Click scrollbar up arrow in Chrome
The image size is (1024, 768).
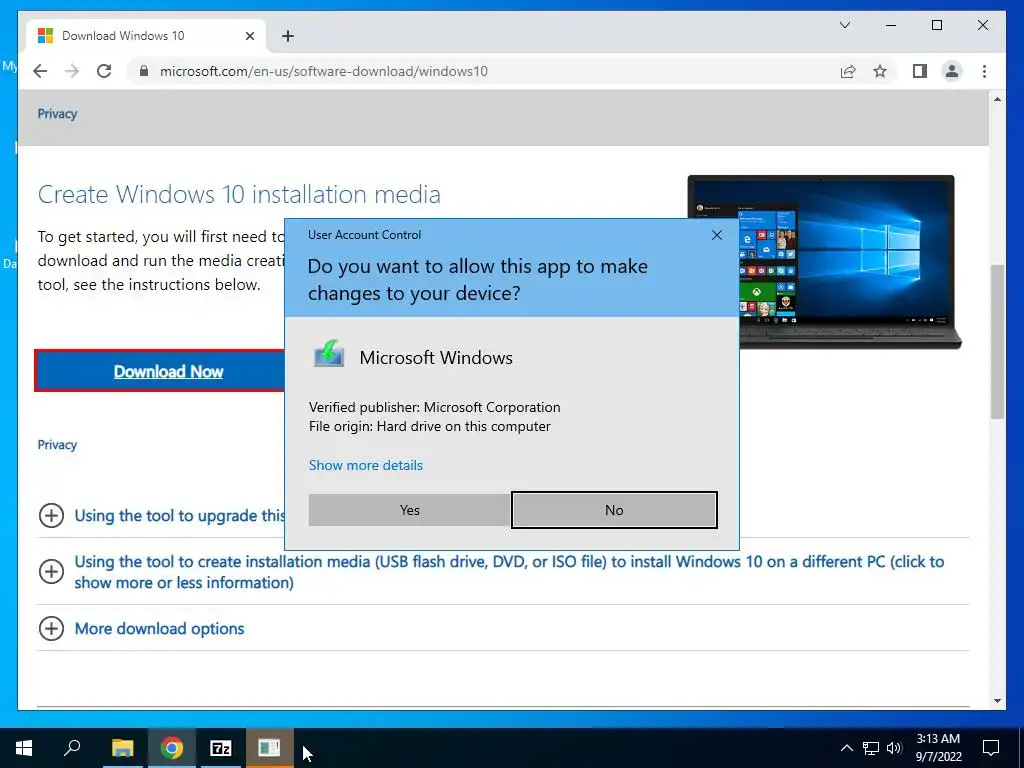tap(997, 99)
